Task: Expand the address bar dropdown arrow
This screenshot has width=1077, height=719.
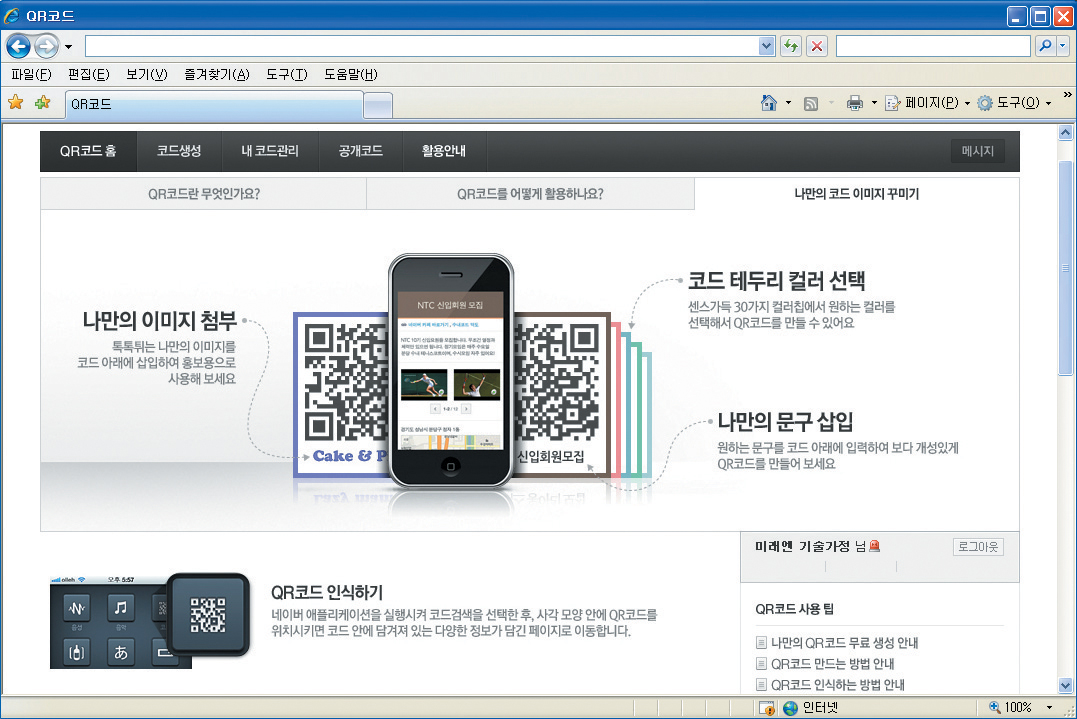Action: pos(767,46)
